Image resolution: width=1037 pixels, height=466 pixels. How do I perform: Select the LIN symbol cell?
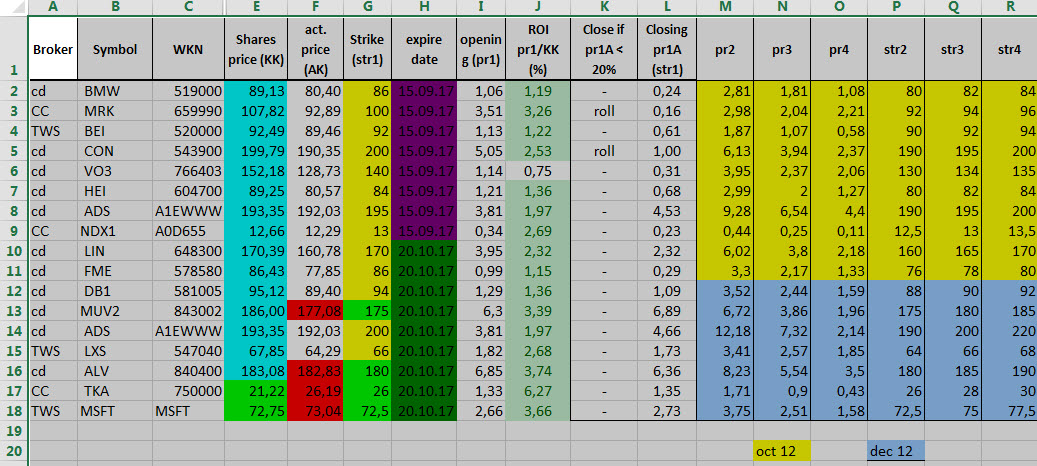pos(115,250)
